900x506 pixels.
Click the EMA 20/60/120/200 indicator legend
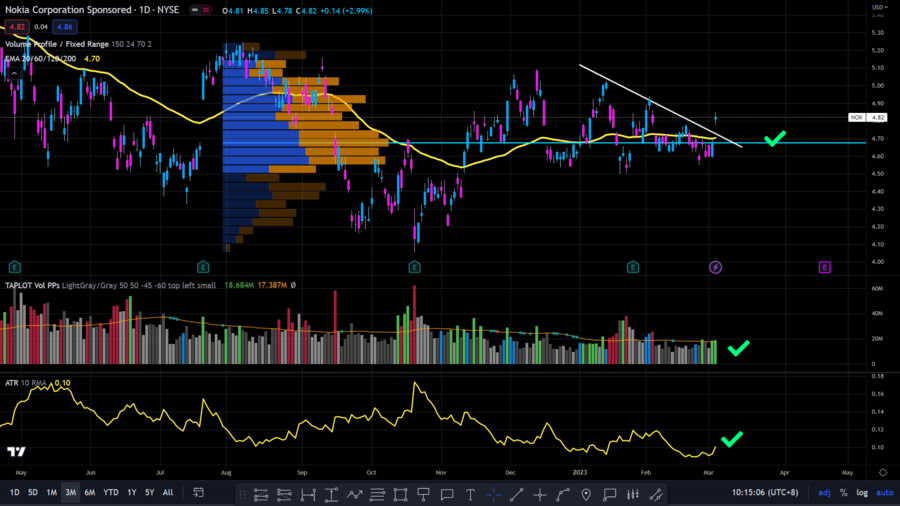[x=41, y=59]
